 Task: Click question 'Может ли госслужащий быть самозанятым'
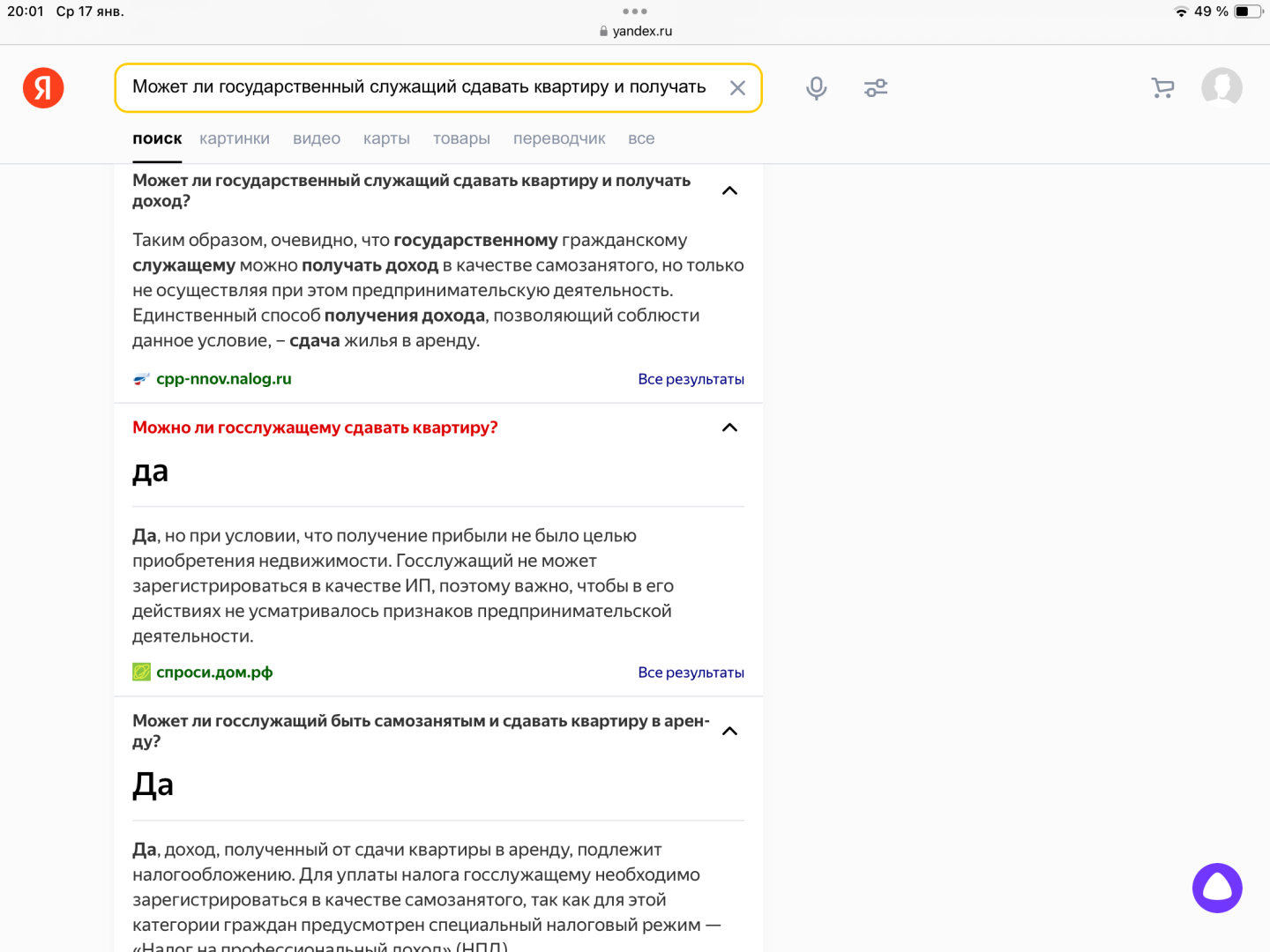pos(421,731)
